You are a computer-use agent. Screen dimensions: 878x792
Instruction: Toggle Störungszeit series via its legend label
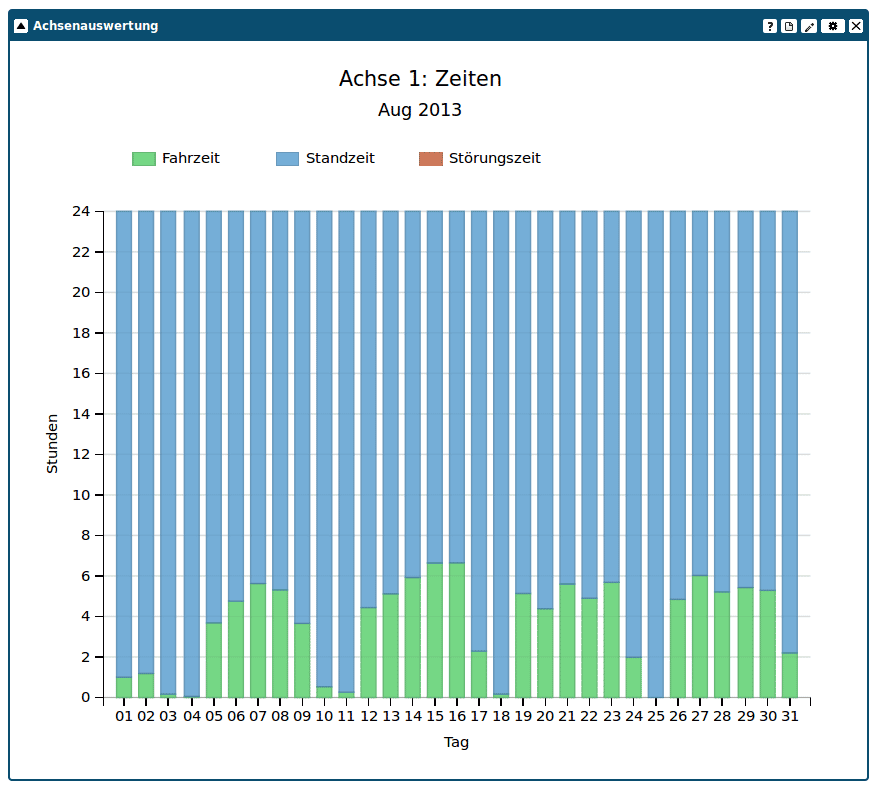(x=494, y=158)
